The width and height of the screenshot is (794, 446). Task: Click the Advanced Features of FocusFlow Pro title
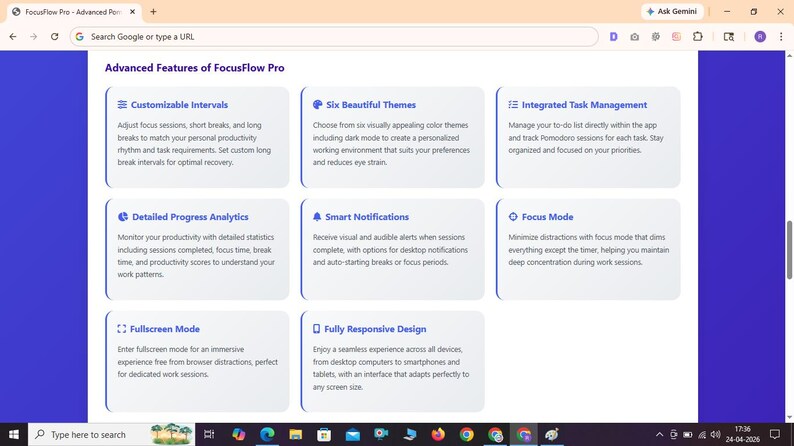(x=194, y=68)
